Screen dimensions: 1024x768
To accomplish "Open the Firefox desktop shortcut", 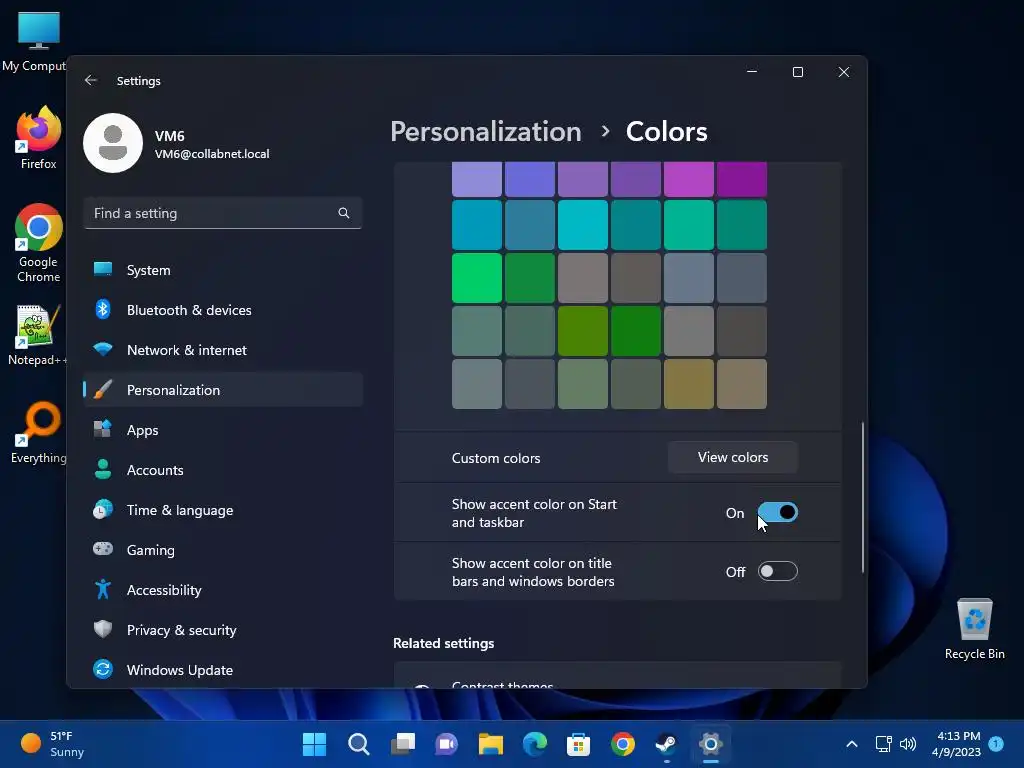I will pyautogui.click(x=39, y=138).
